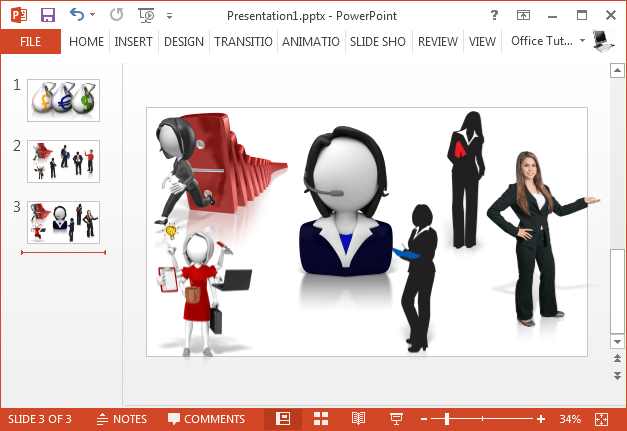
Task: Select the headset operator clipart image
Action: pos(346,201)
